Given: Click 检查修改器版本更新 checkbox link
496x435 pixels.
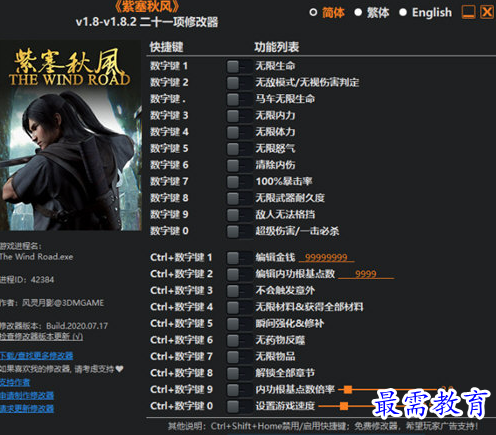Looking at the screenshot, I should [41, 336].
